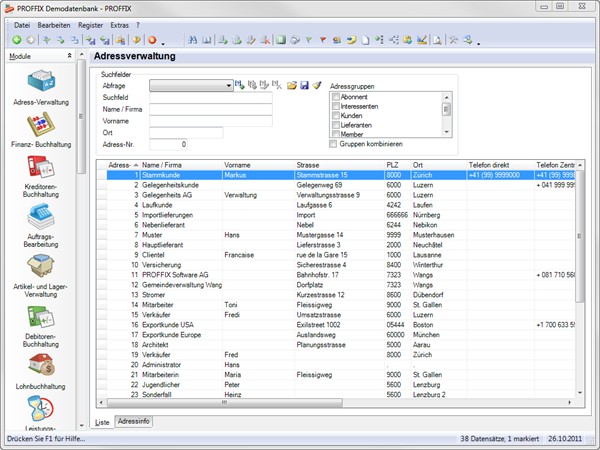Click the blue floppy save query icon
The height and width of the screenshot is (450, 600).
[304, 85]
